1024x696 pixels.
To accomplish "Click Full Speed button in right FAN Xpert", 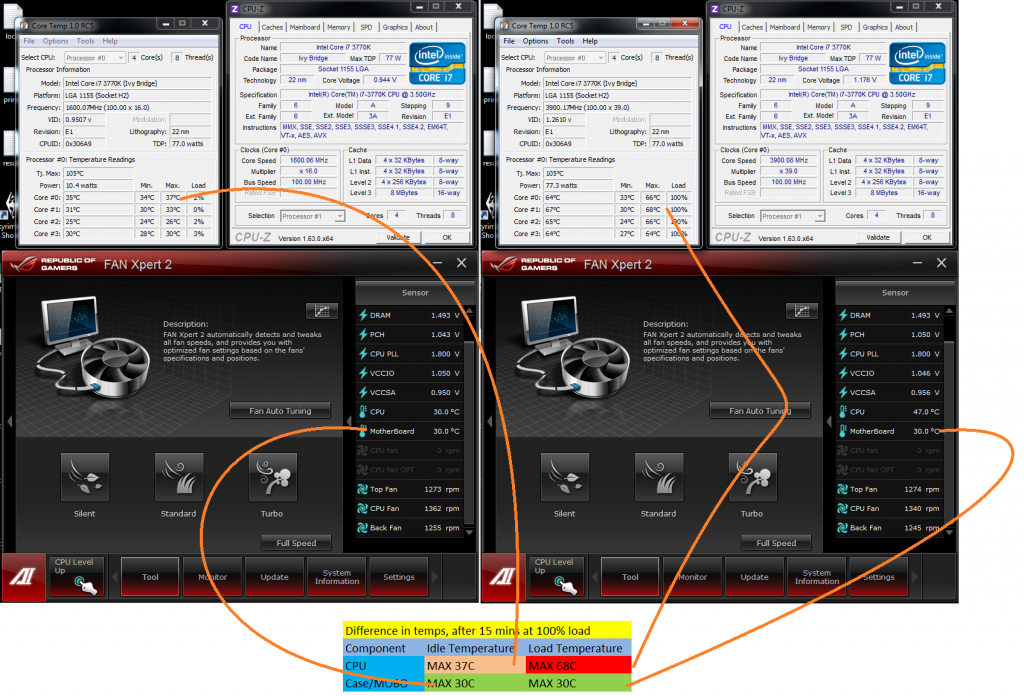I will pos(776,543).
